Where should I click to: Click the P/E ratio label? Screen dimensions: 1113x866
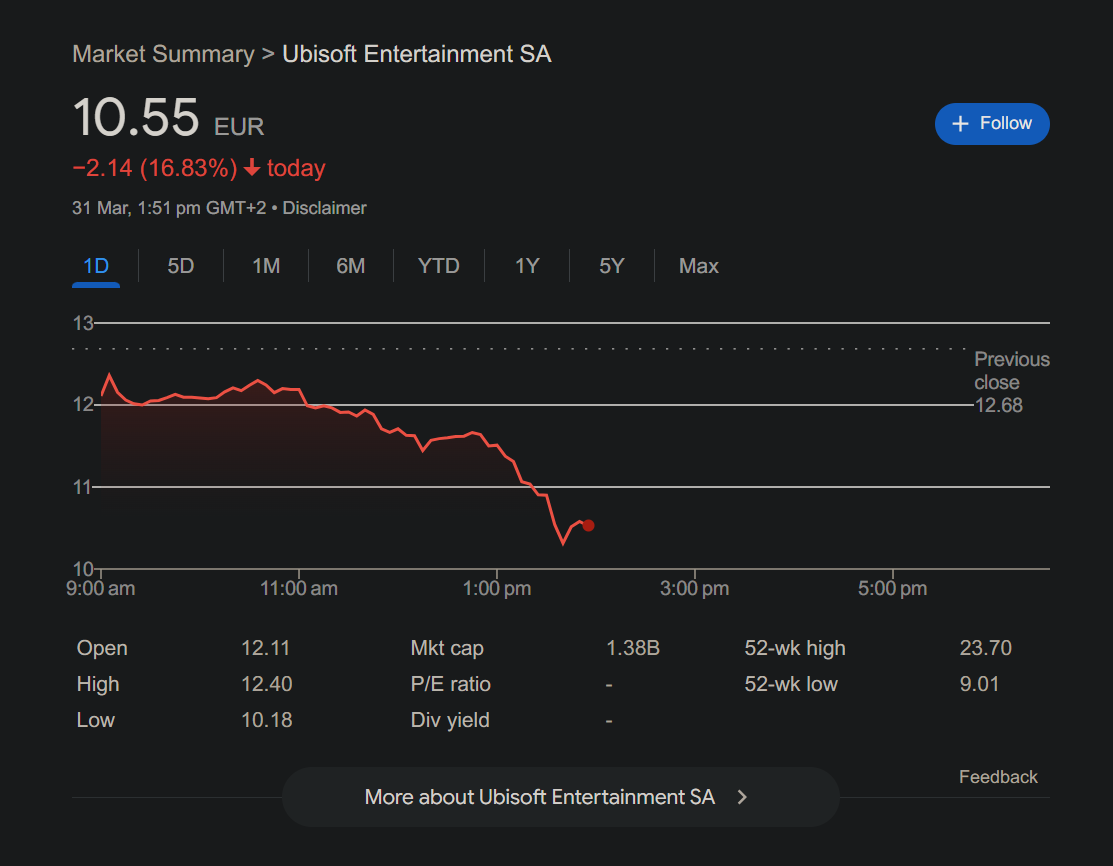451,684
